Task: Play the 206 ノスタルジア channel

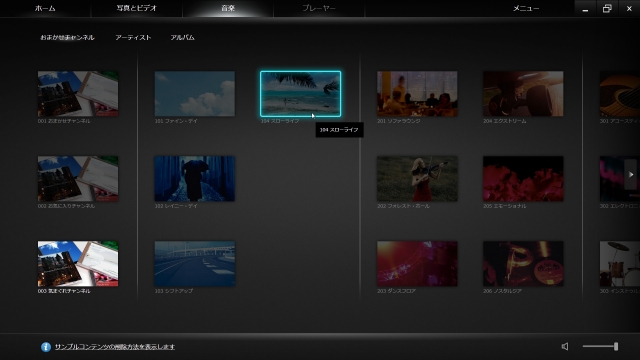Action: click(523, 264)
